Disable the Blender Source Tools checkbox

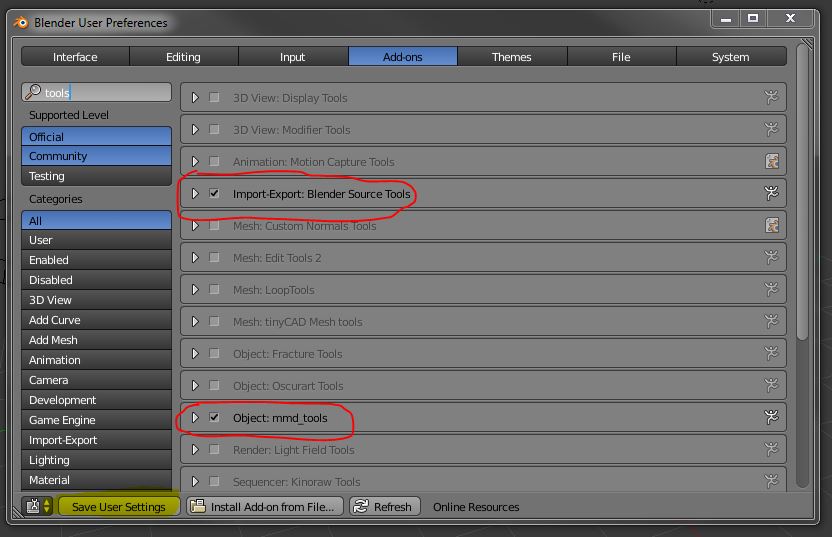pyautogui.click(x=214, y=193)
